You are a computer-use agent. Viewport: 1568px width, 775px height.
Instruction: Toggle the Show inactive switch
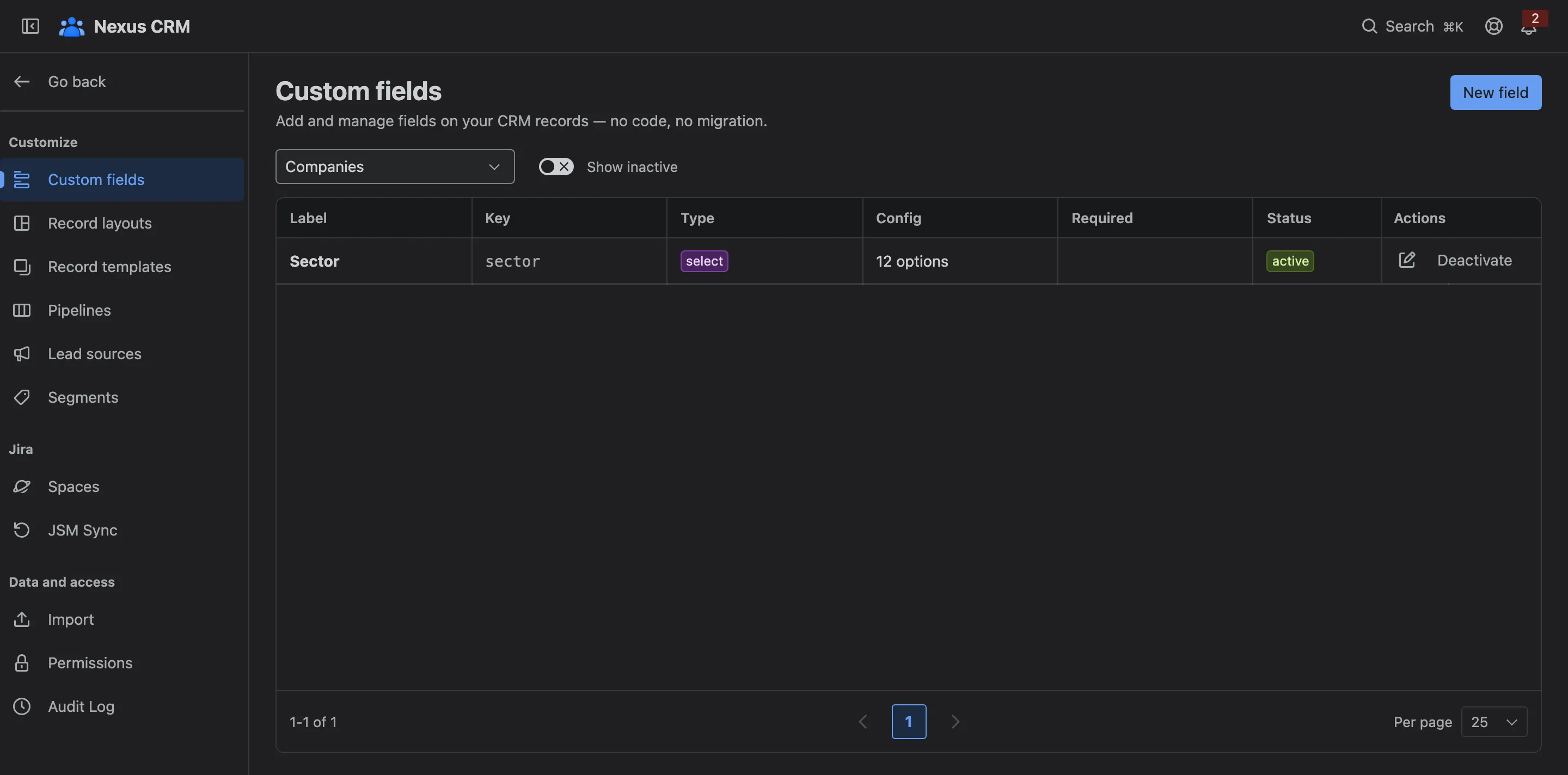(x=556, y=167)
